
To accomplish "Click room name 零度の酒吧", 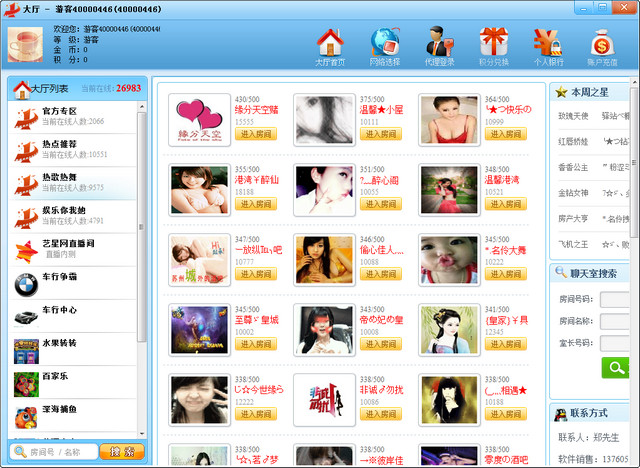I will tap(506, 460).
